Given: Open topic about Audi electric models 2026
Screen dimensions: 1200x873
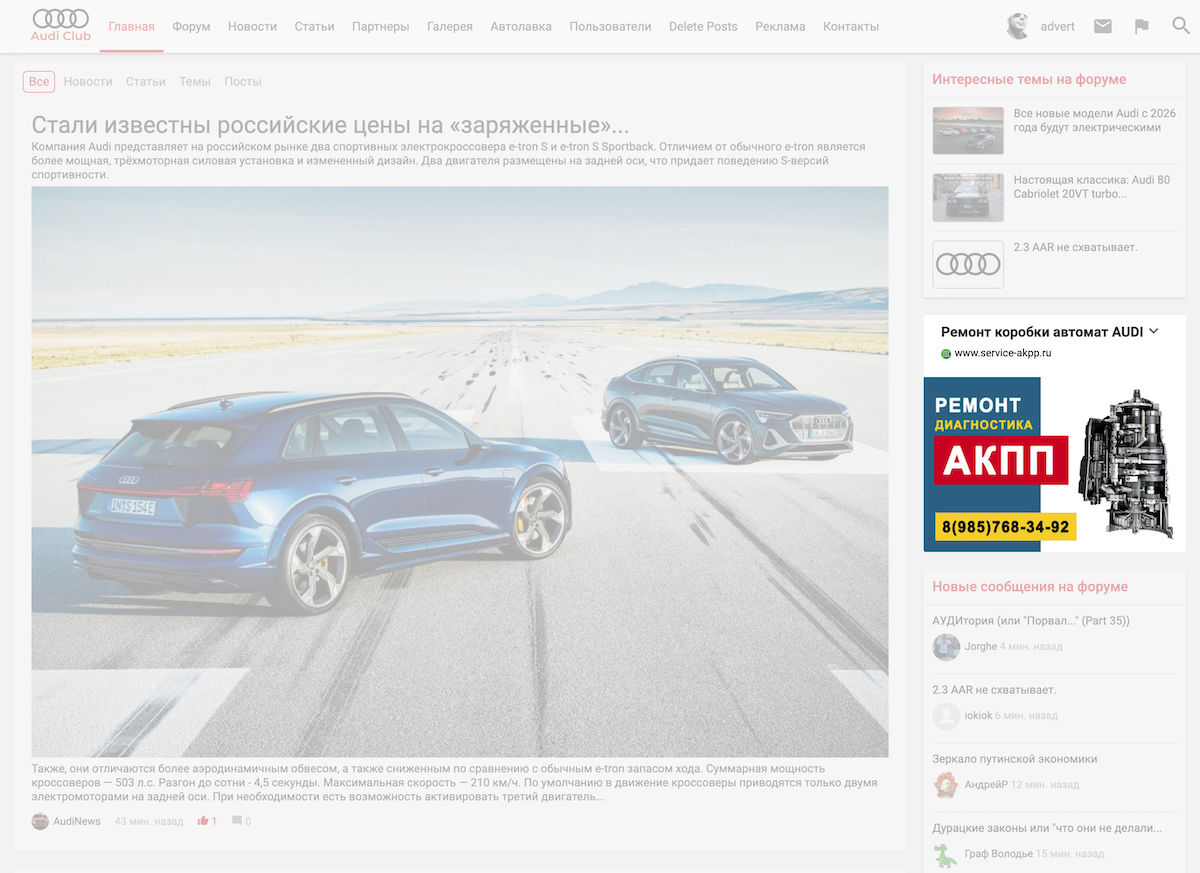Looking at the screenshot, I should 1095,120.
